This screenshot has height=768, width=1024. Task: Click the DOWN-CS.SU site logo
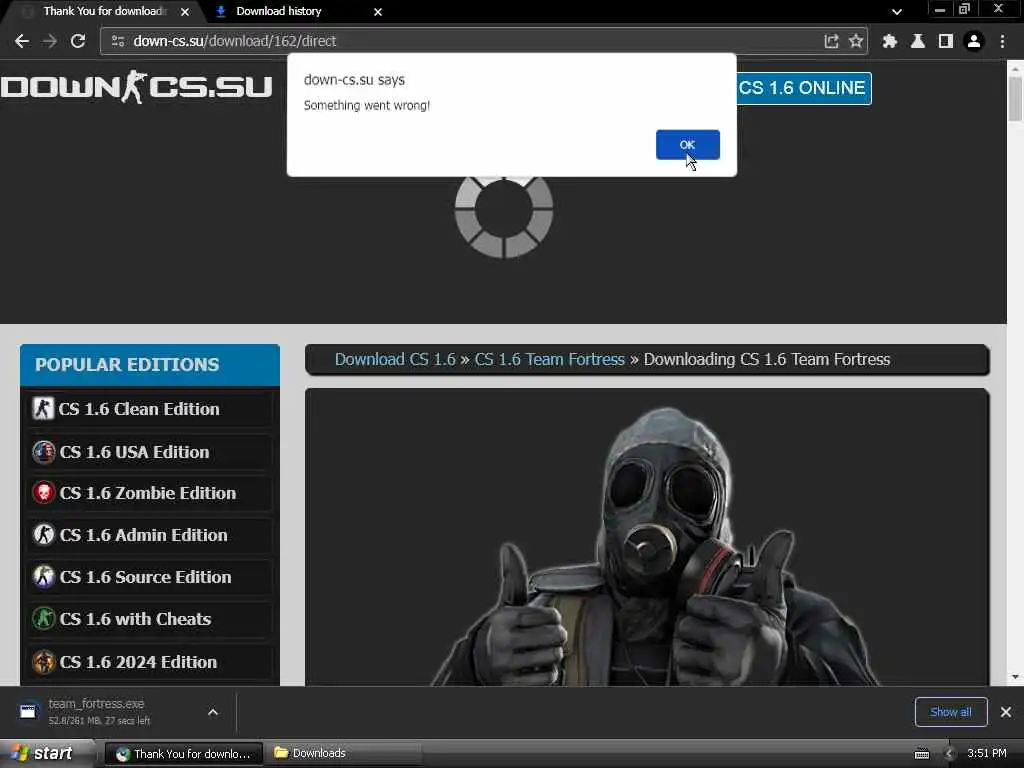[136, 87]
